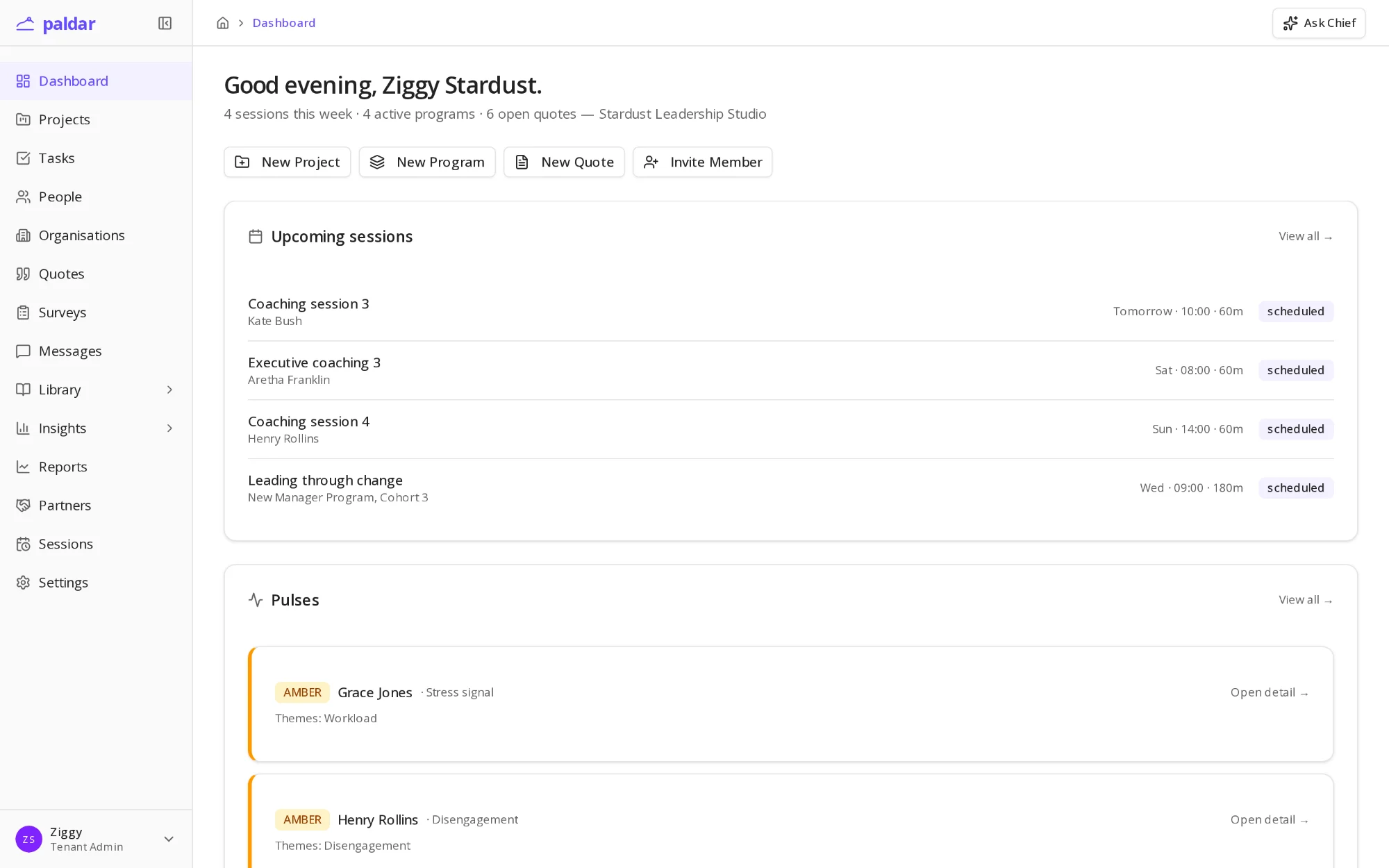Open detail for Henry Rollins pulse

pyautogui.click(x=1270, y=820)
